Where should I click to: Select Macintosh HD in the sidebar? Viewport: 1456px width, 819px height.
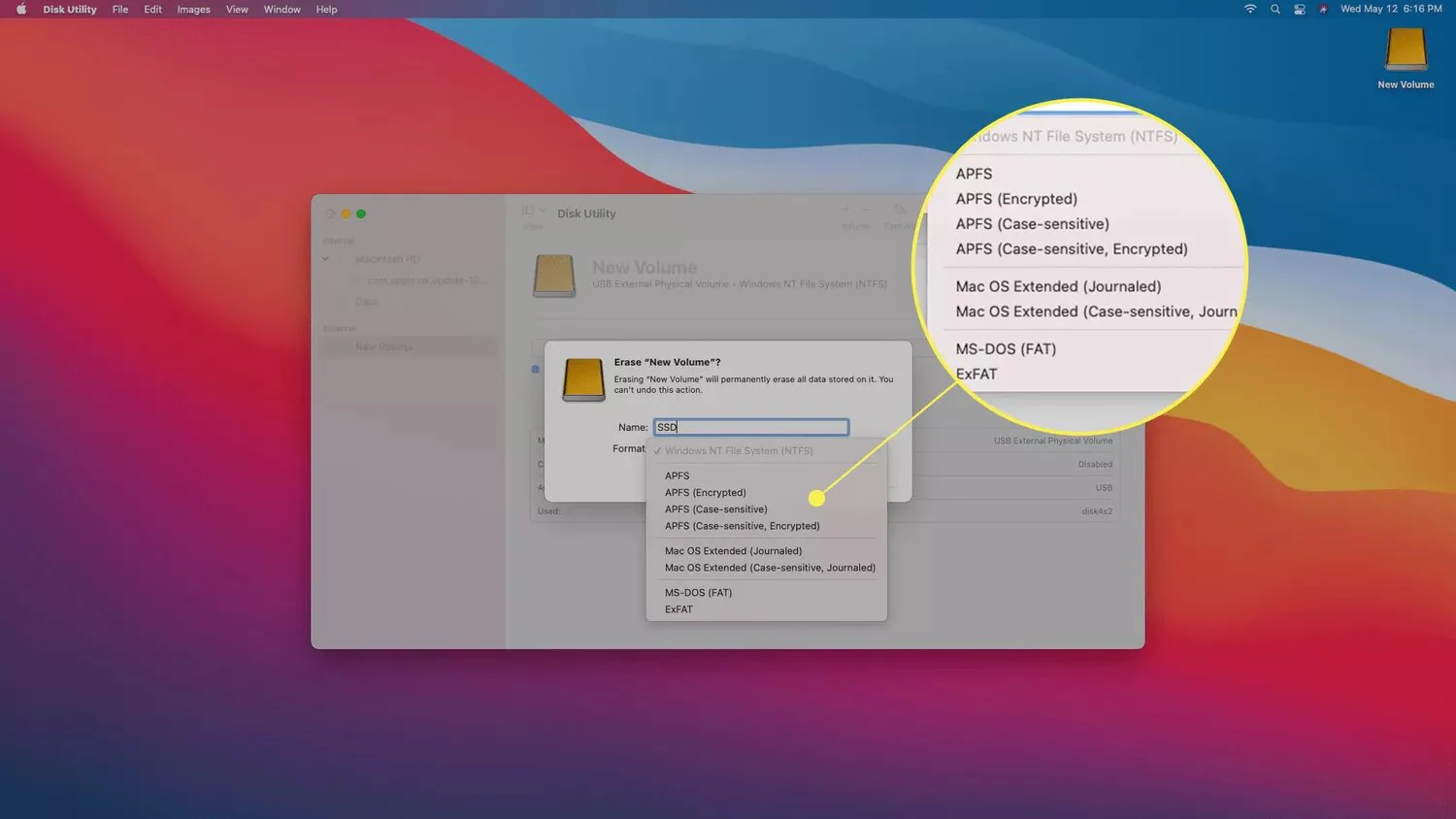click(387, 259)
